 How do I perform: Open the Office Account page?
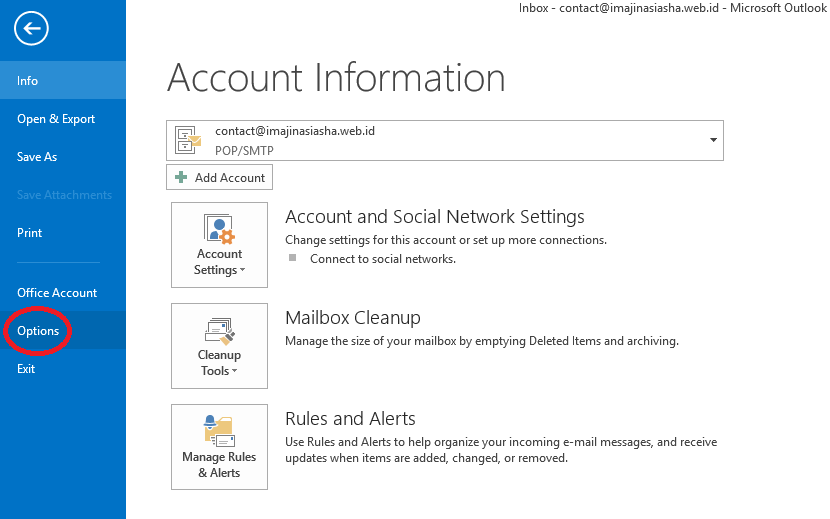click(63, 292)
